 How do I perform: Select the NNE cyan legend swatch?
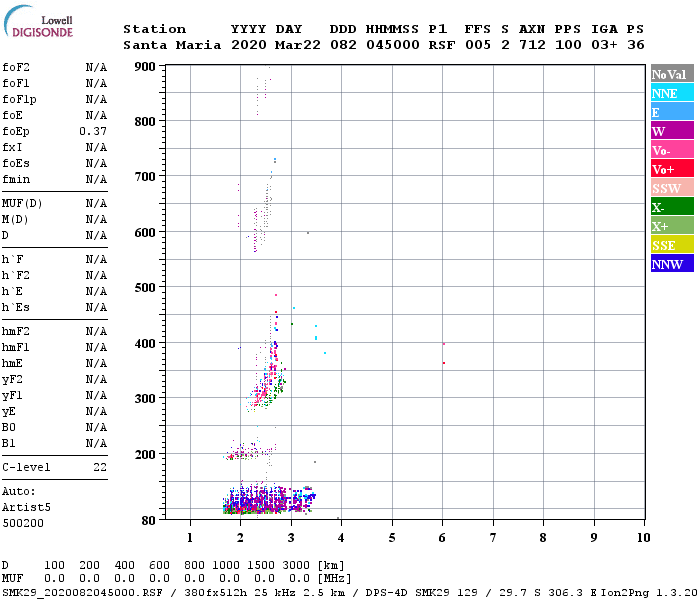672,93
